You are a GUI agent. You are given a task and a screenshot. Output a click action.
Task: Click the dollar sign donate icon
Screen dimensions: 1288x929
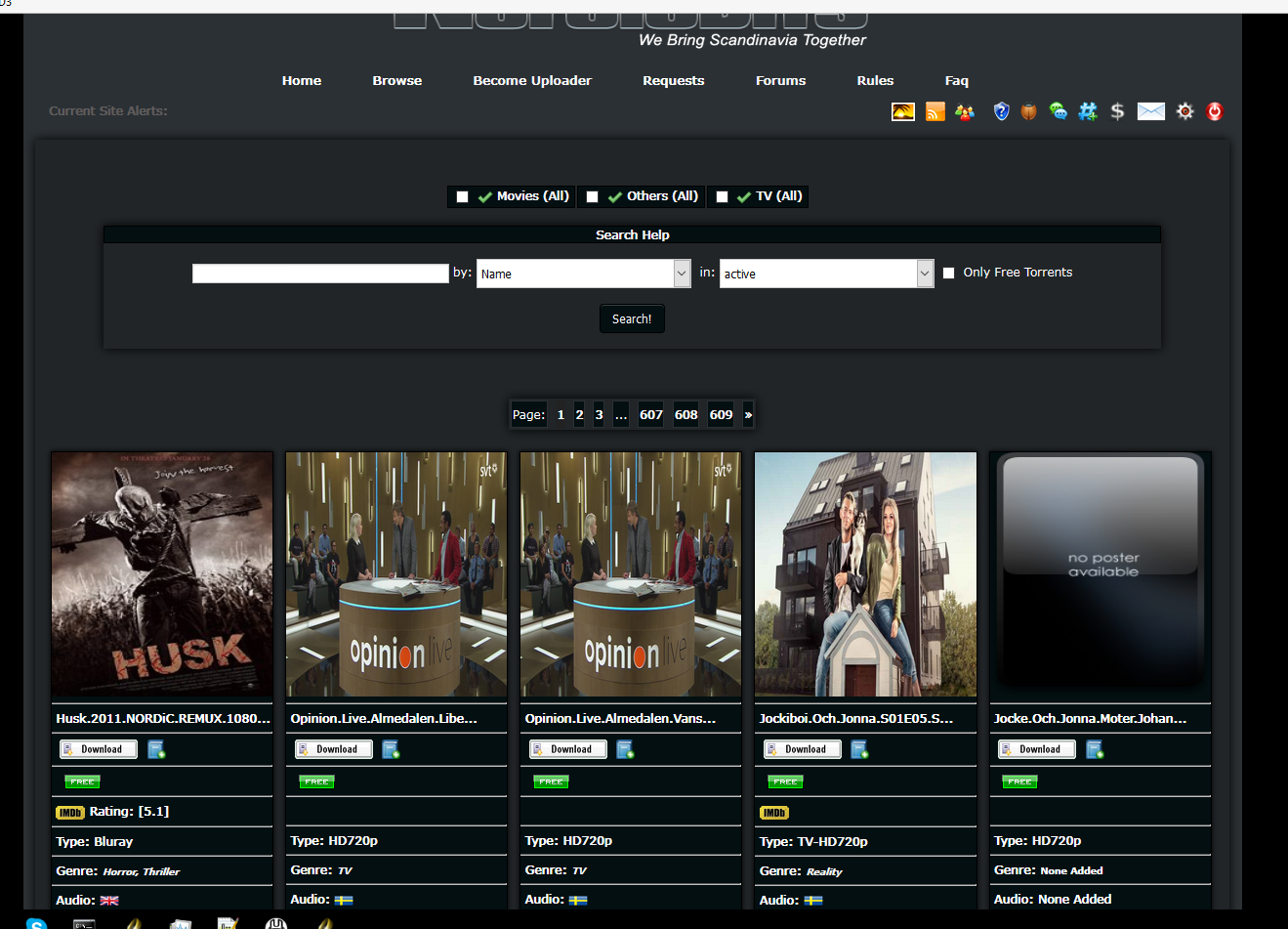pyautogui.click(x=1117, y=111)
